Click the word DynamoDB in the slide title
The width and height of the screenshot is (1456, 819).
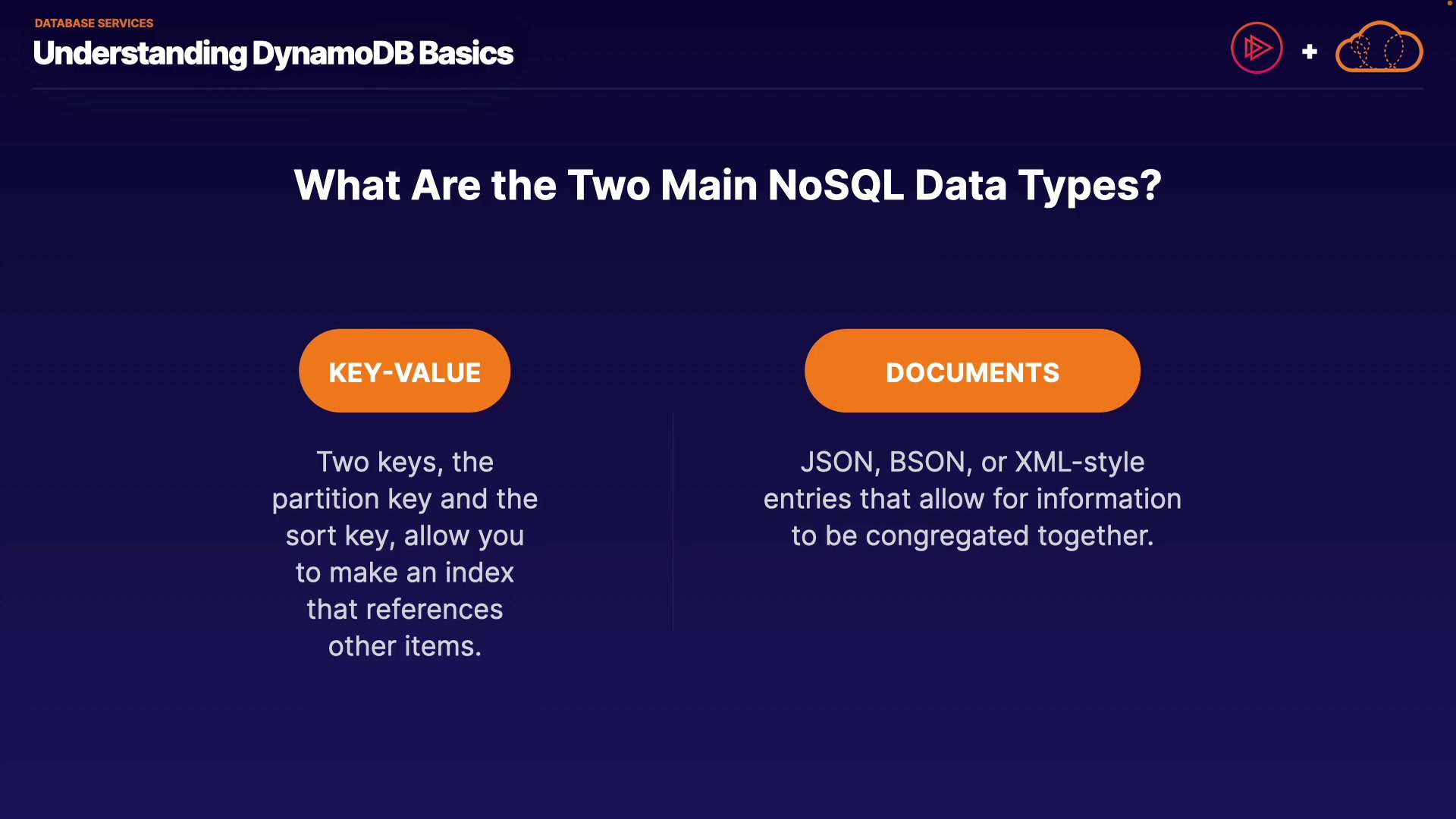[x=333, y=53]
